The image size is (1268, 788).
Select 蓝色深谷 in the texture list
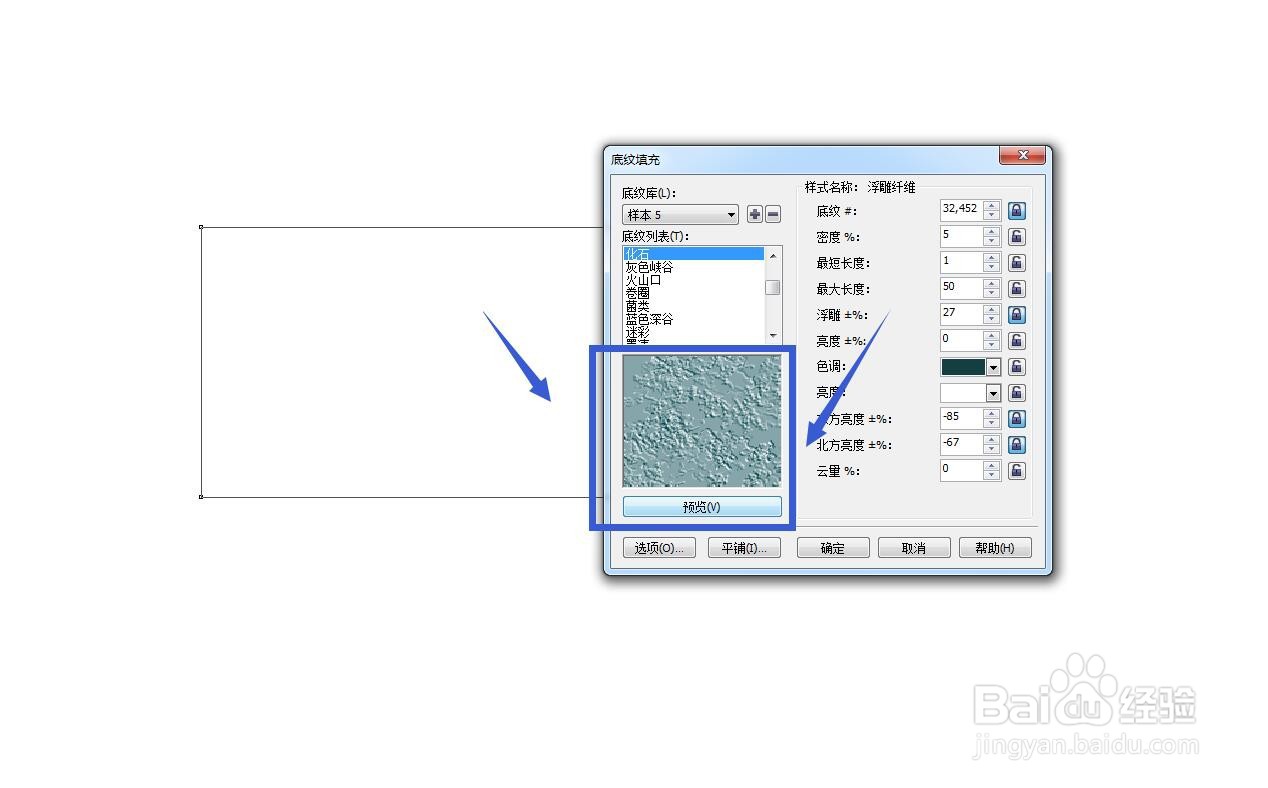(693, 319)
